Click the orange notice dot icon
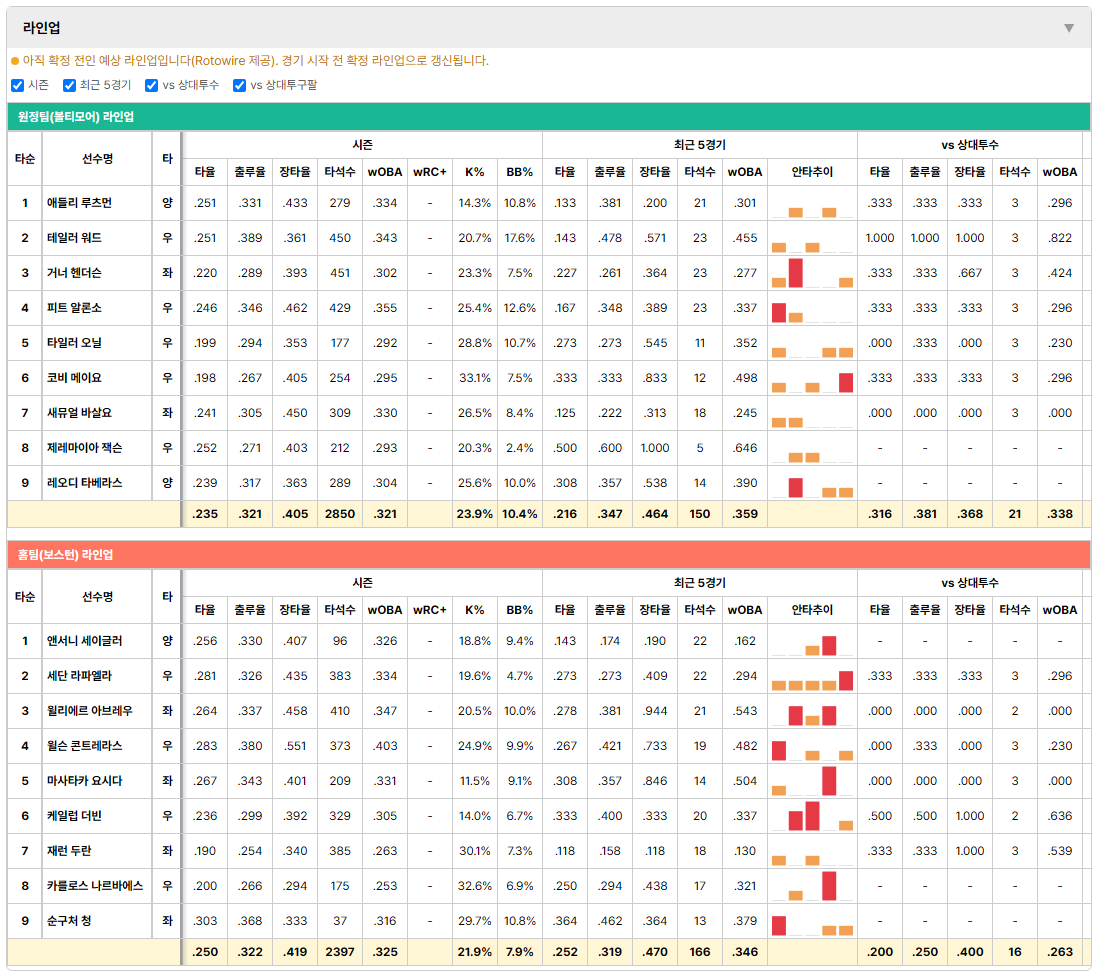1098x977 pixels. [15, 62]
